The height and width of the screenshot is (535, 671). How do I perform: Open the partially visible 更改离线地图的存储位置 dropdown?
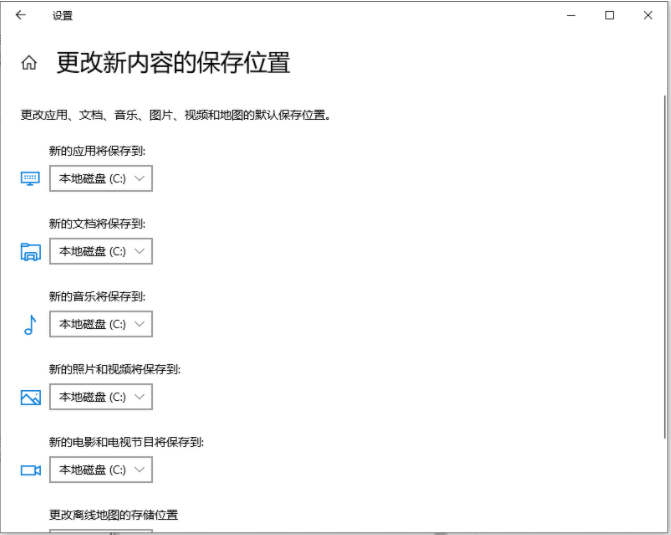pyautogui.click(x=101, y=531)
